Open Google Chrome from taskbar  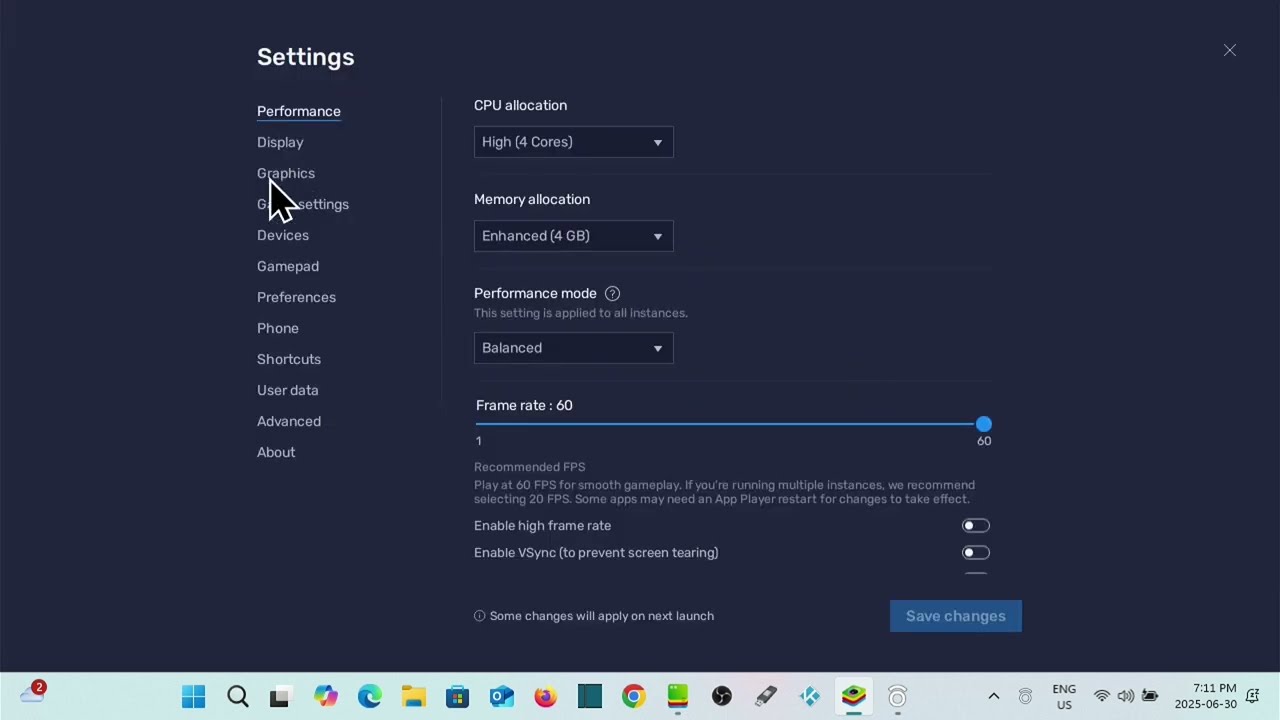tap(633, 696)
